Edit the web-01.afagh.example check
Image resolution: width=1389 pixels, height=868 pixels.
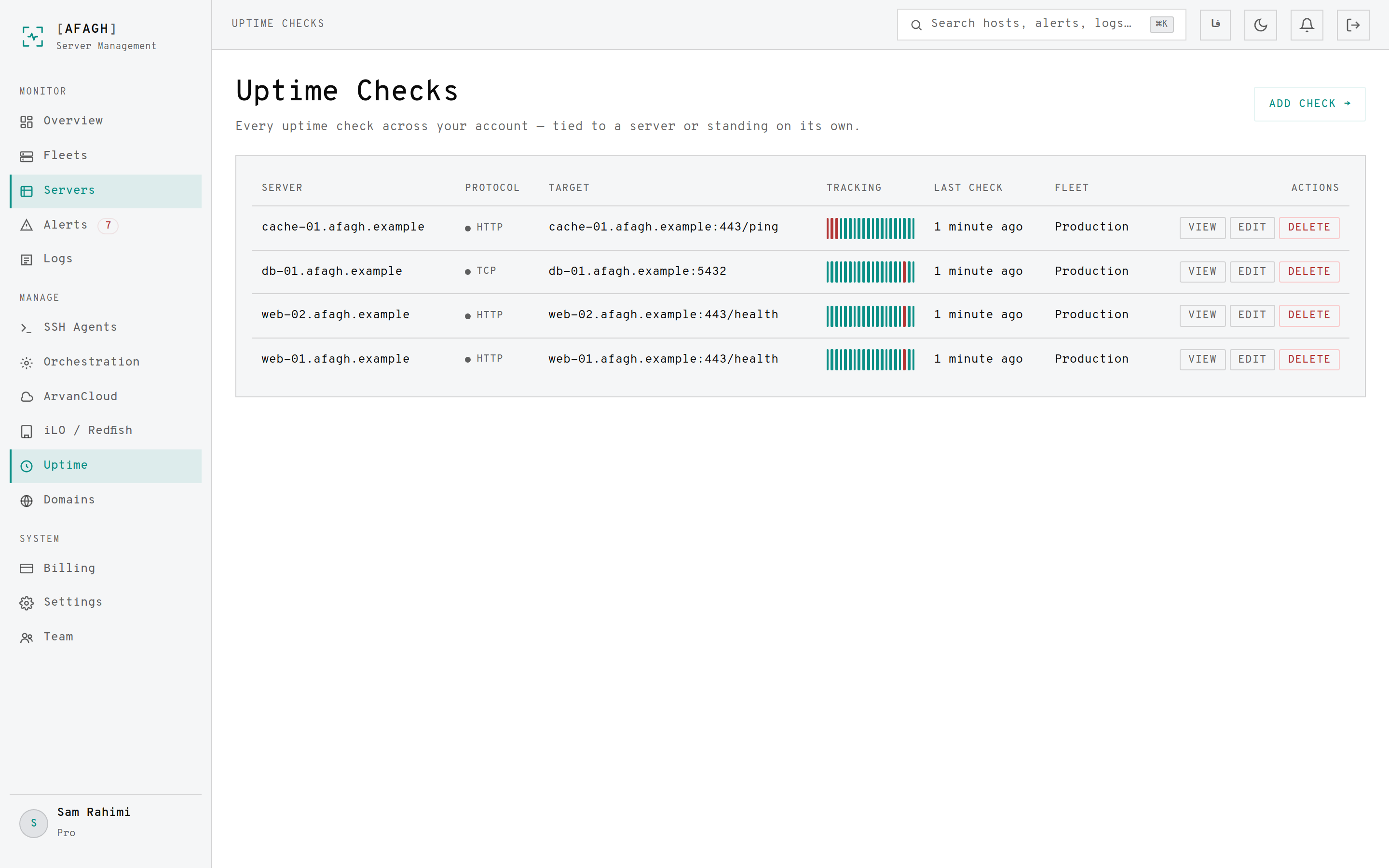click(x=1252, y=359)
